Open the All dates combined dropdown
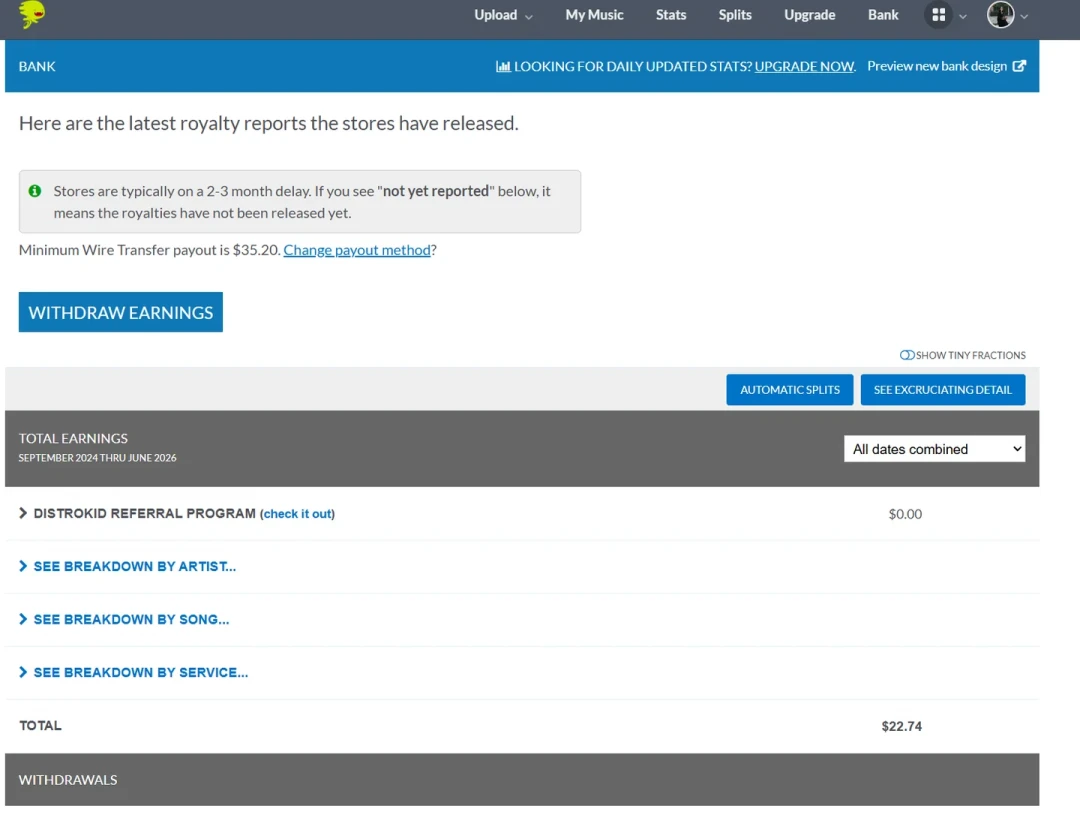Viewport: 1080px width, 821px height. click(934, 449)
